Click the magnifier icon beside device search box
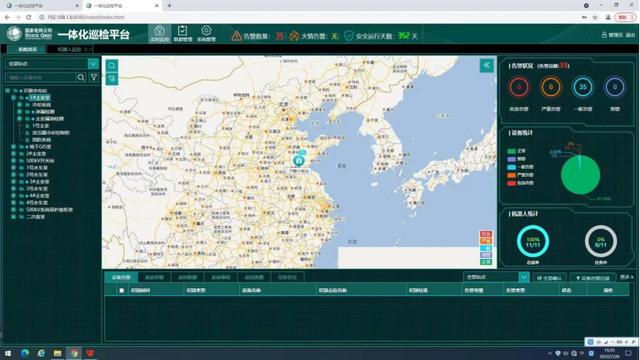 click(81, 77)
